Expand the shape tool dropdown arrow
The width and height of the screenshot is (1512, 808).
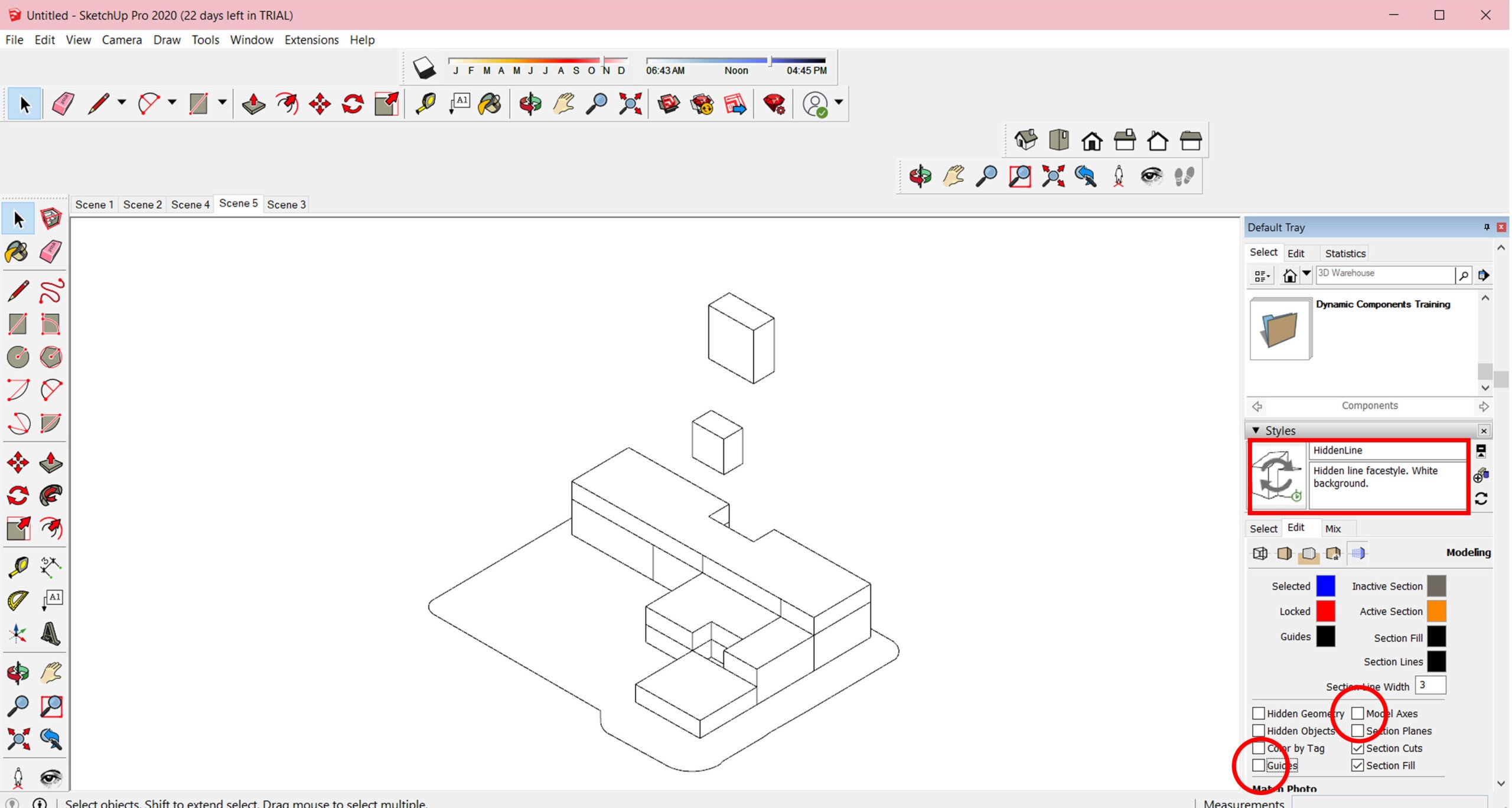(x=222, y=103)
